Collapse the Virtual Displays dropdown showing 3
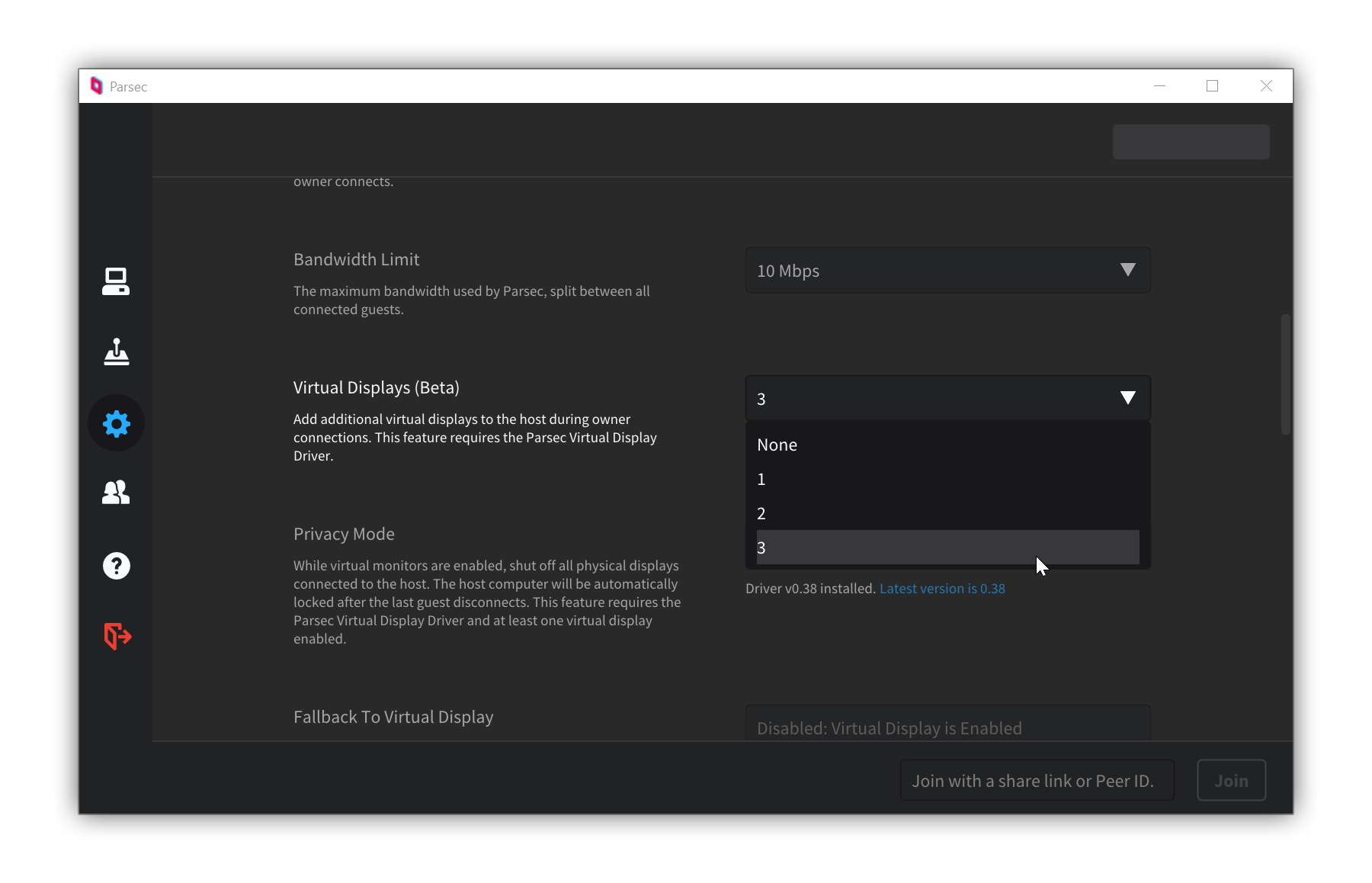1372x883 pixels. point(947,398)
